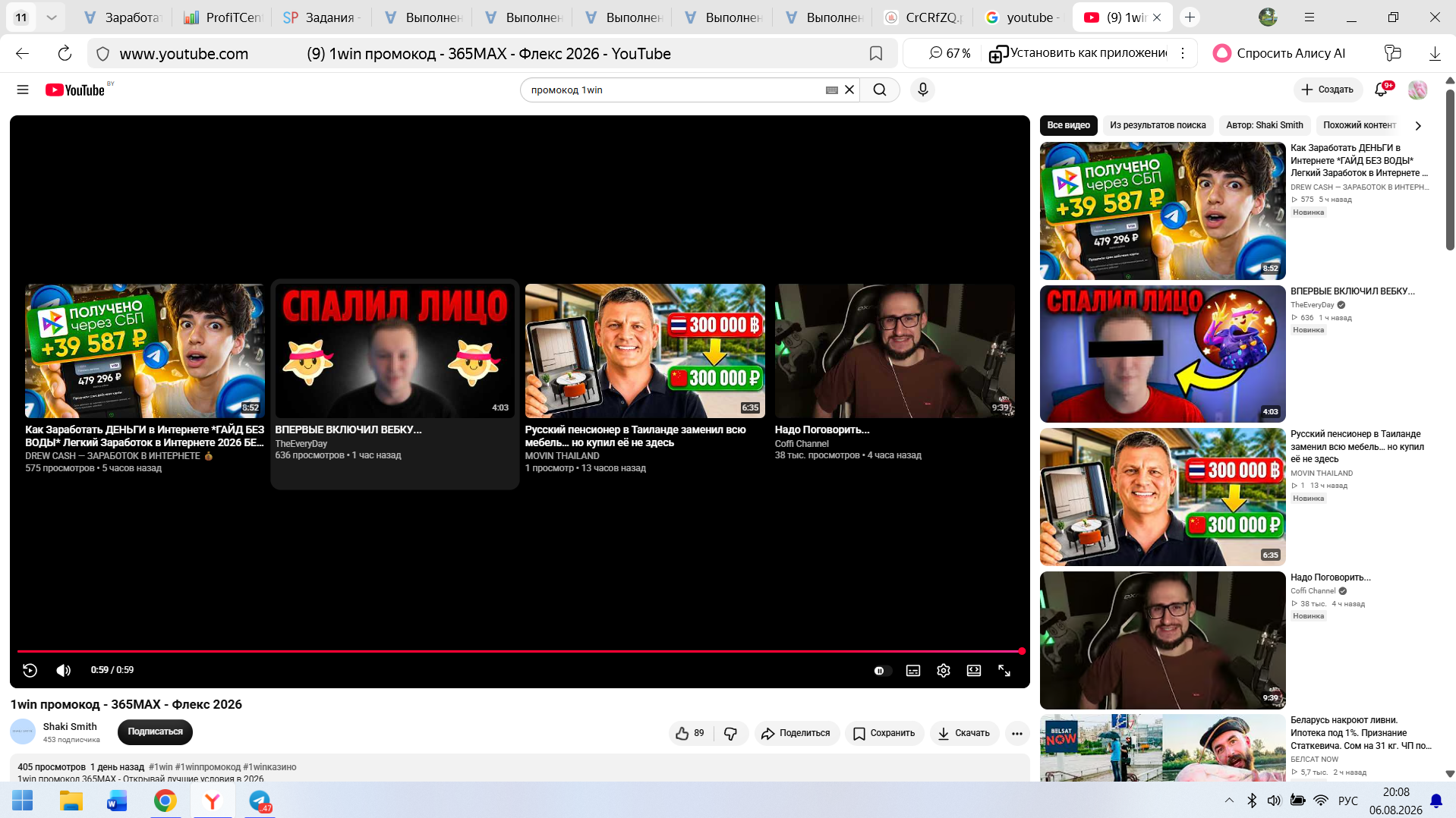Open Windows Start menu
Viewport: 1456px width, 818px height.
pyautogui.click(x=23, y=801)
